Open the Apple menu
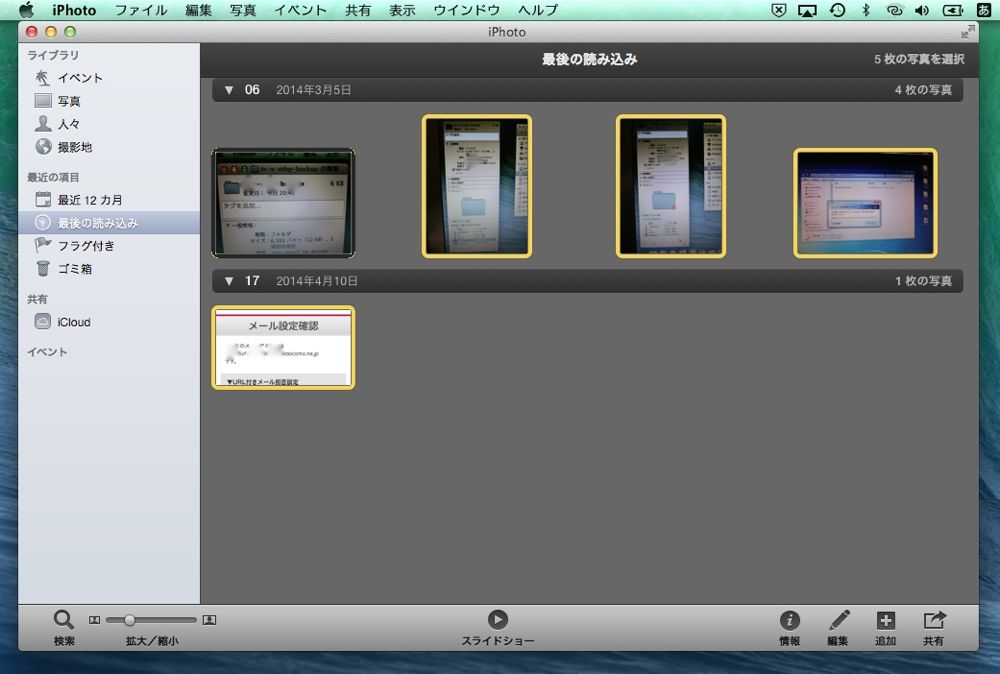 26,10
